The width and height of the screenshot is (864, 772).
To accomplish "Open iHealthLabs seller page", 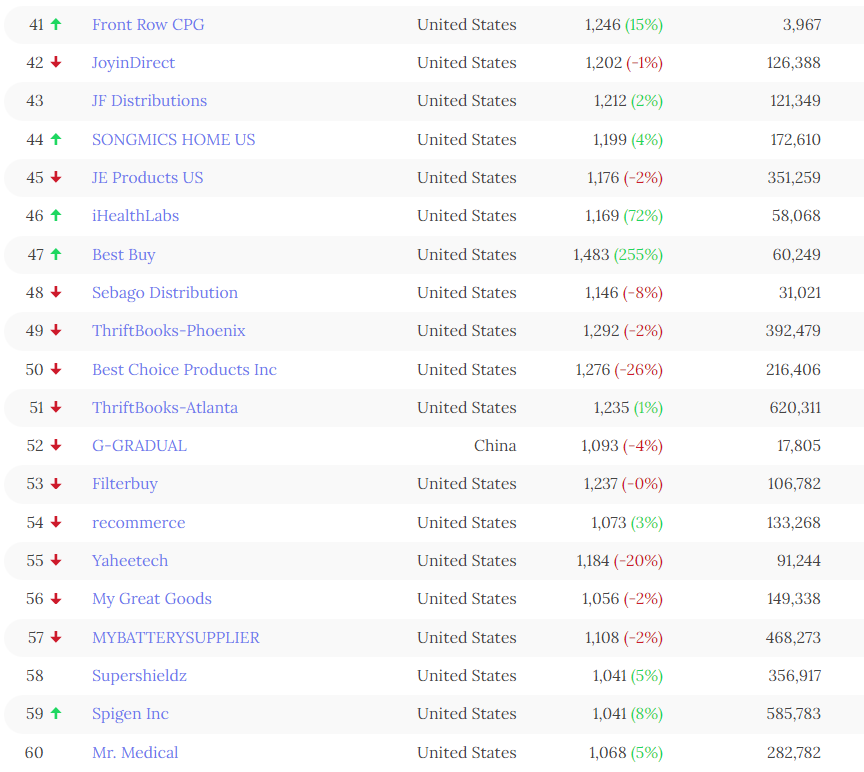I will (x=136, y=215).
